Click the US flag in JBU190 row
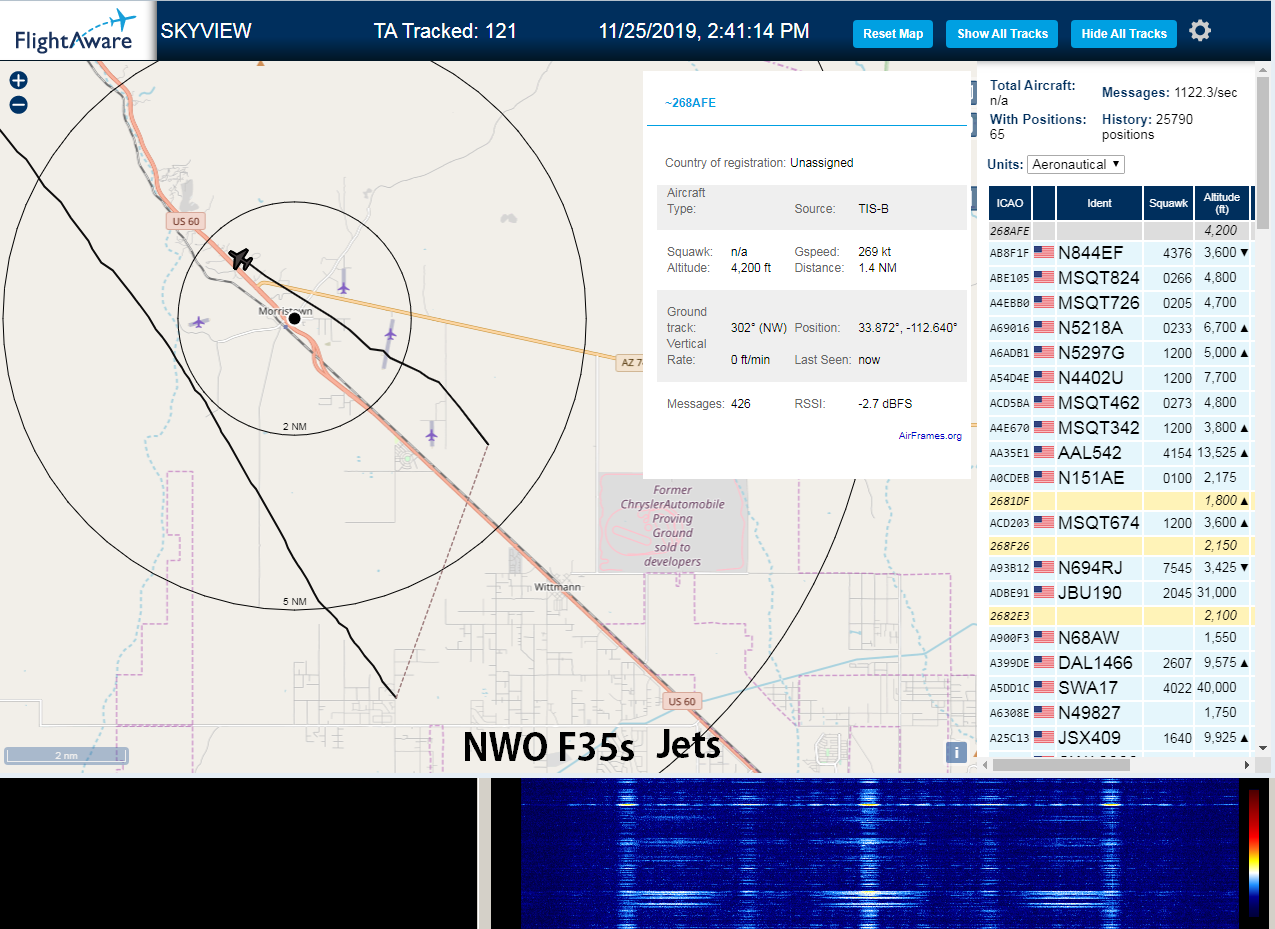 [1044, 593]
